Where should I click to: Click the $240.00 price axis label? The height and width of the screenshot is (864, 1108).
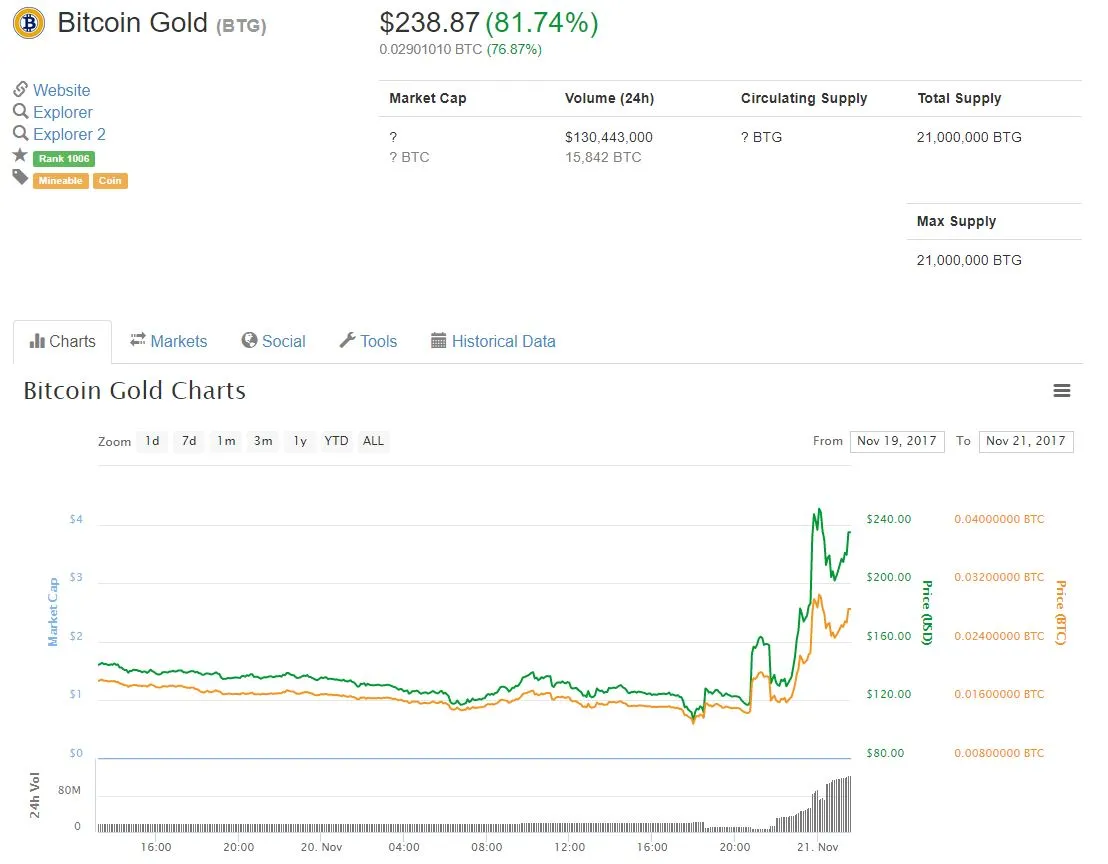pyautogui.click(x=888, y=519)
